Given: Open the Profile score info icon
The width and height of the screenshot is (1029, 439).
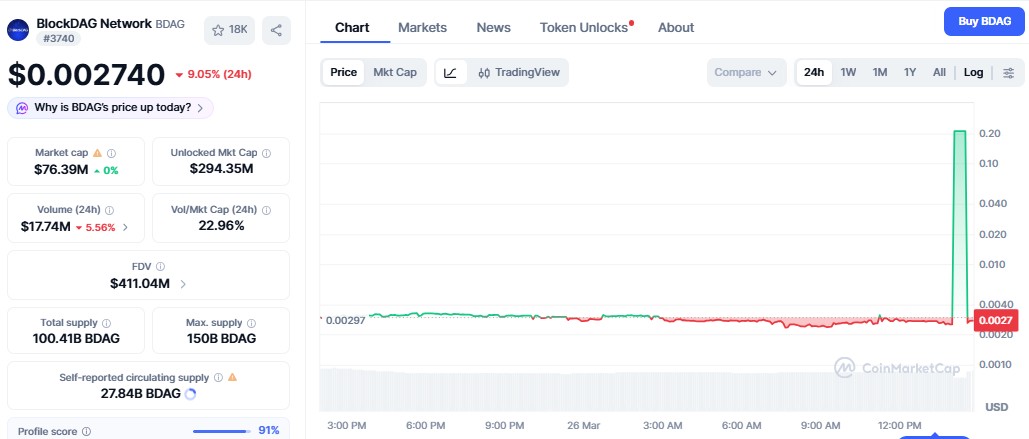Looking at the screenshot, I should coord(86,431).
